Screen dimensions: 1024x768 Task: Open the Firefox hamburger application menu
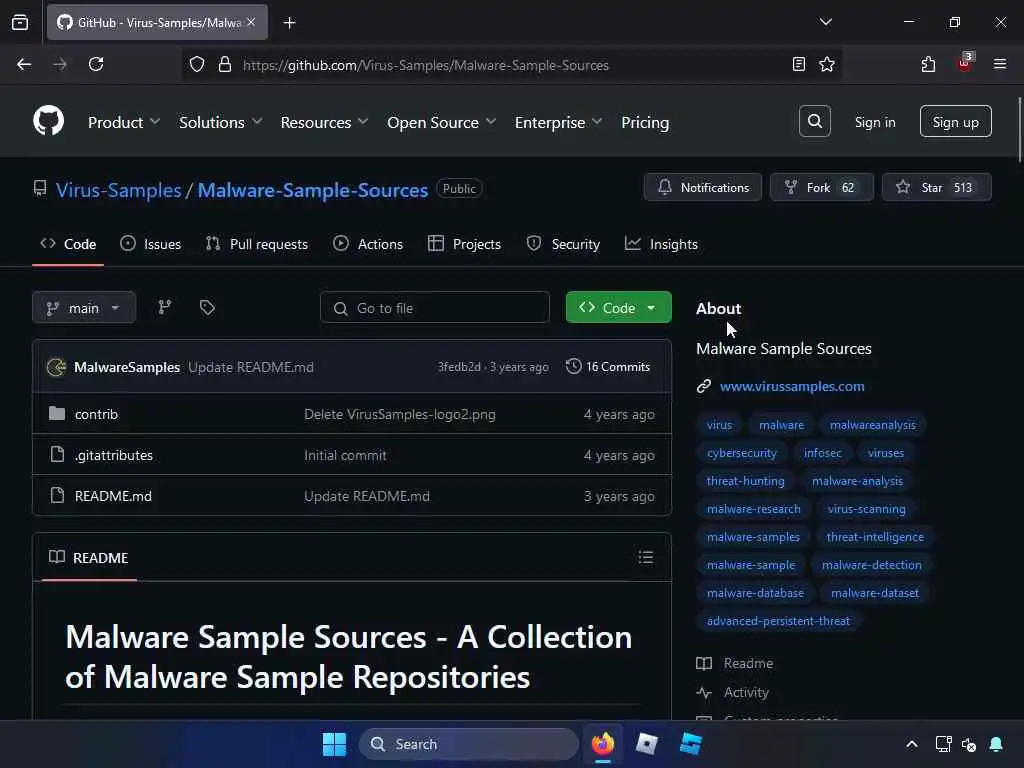point(999,64)
